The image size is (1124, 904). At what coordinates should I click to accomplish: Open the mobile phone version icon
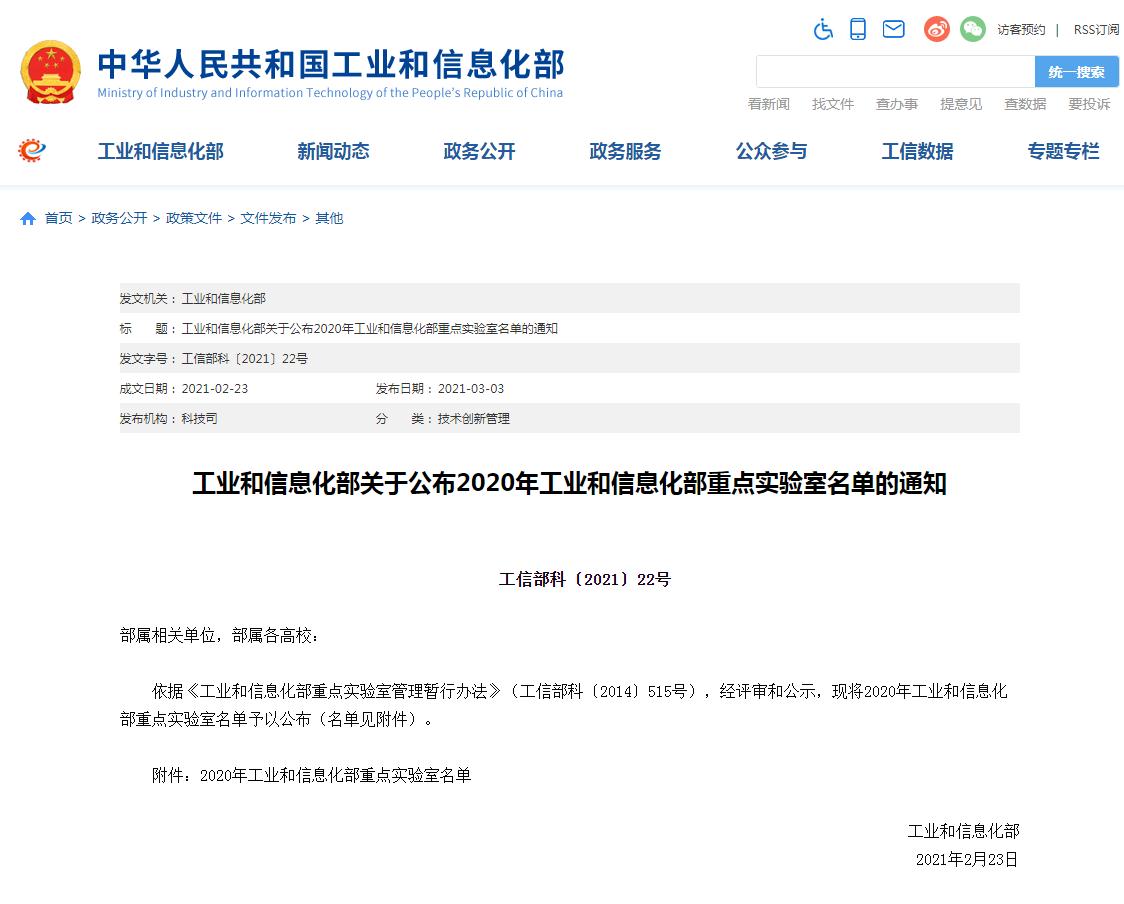pyautogui.click(x=858, y=29)
